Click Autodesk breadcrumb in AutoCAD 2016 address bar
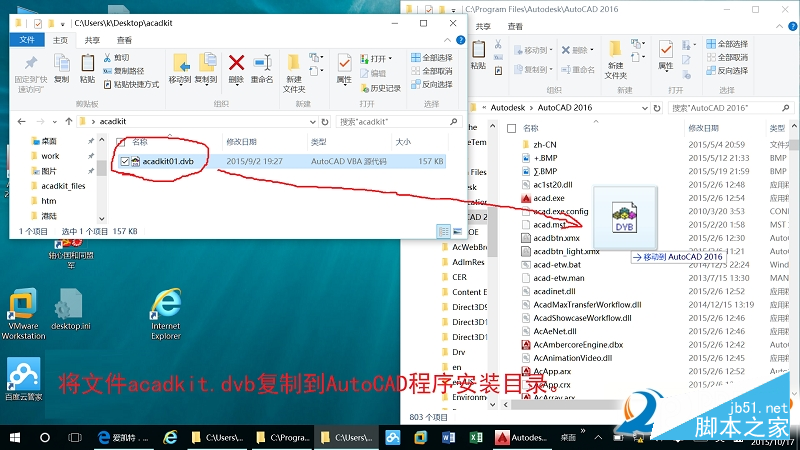This screenshot has height=450, width=800. click(x=508, y=108)
